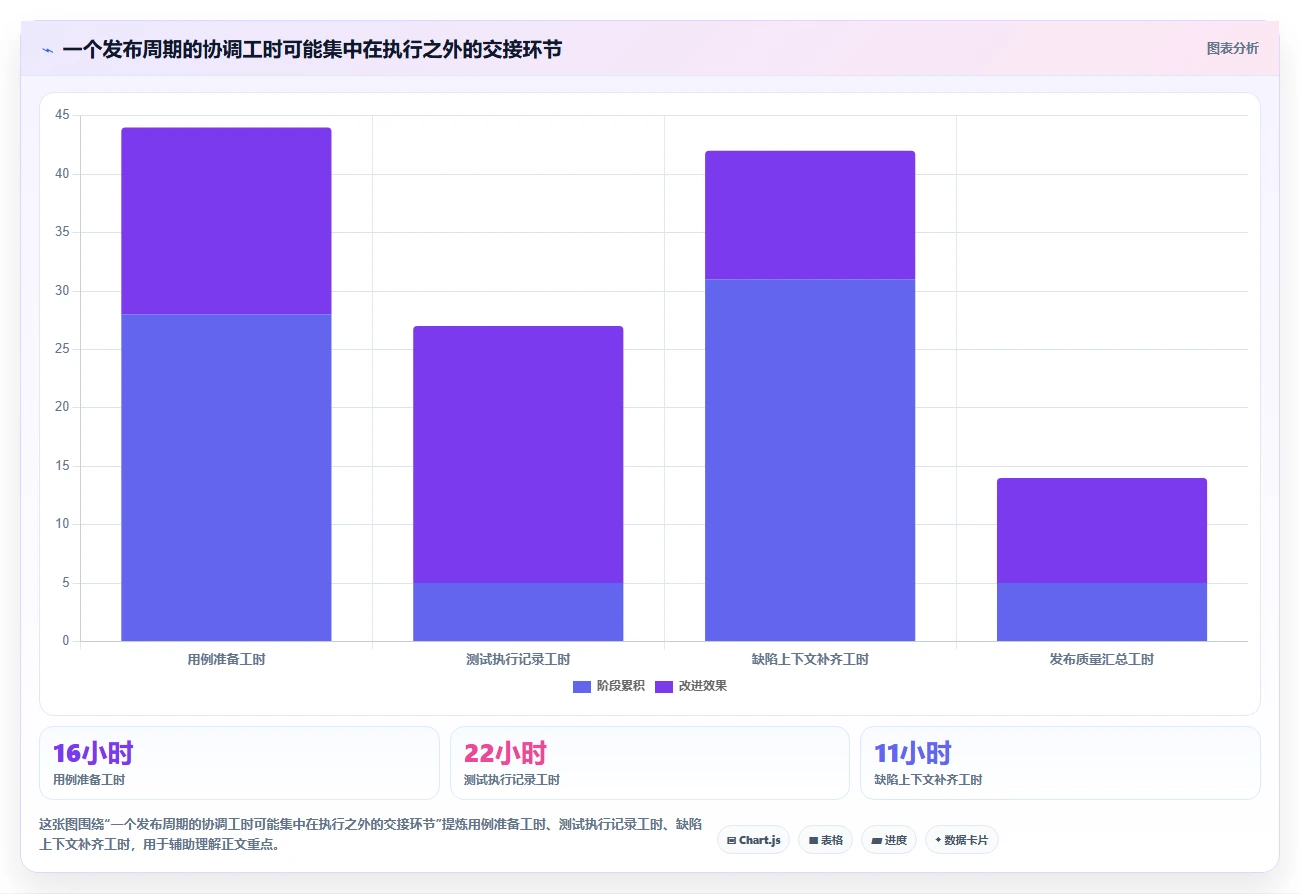
Task: Click the purple segment of 用例准备工时 bar
Action: [226, 221]
